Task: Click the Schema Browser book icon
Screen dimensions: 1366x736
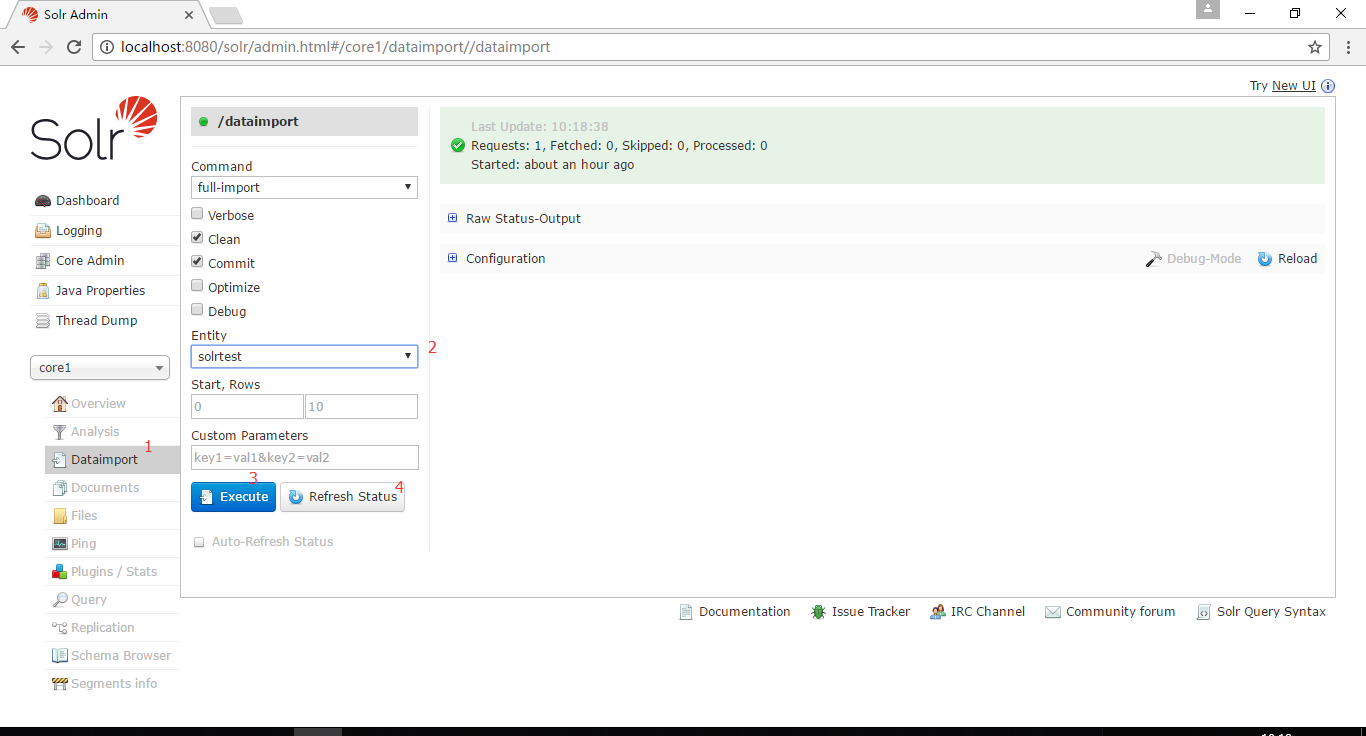Action: 60,656
